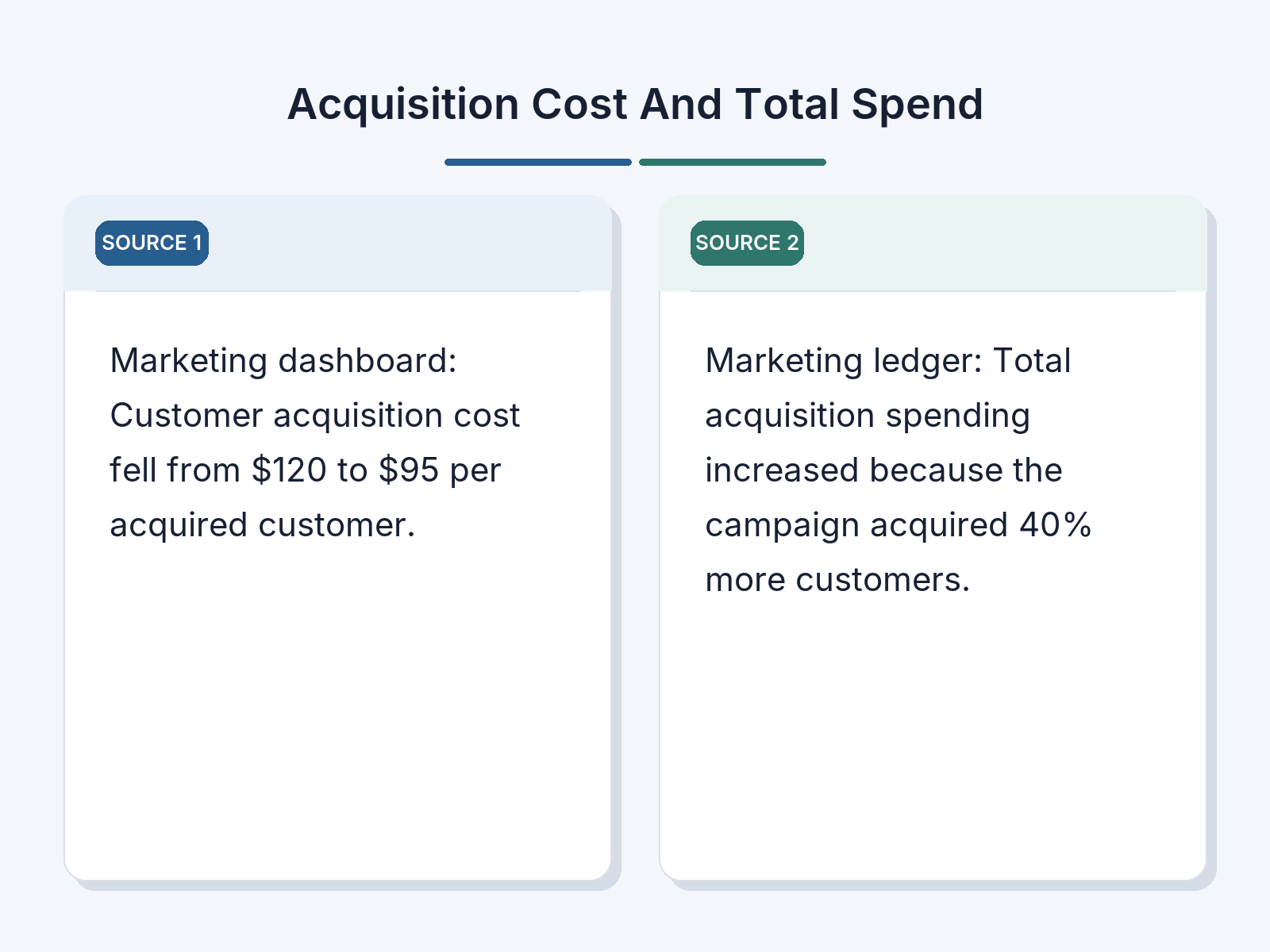1270x952 pixels.
Task: Click the word increased in Source 2
Action: (x=782, y=470)
